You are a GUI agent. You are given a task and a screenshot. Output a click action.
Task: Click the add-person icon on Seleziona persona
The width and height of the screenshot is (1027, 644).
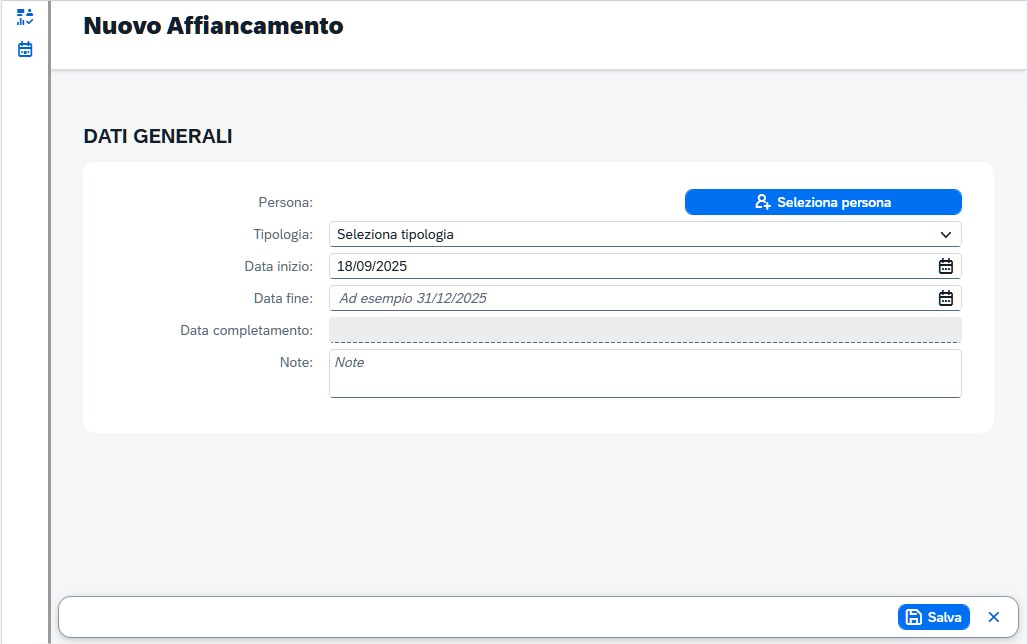point(763,202)
